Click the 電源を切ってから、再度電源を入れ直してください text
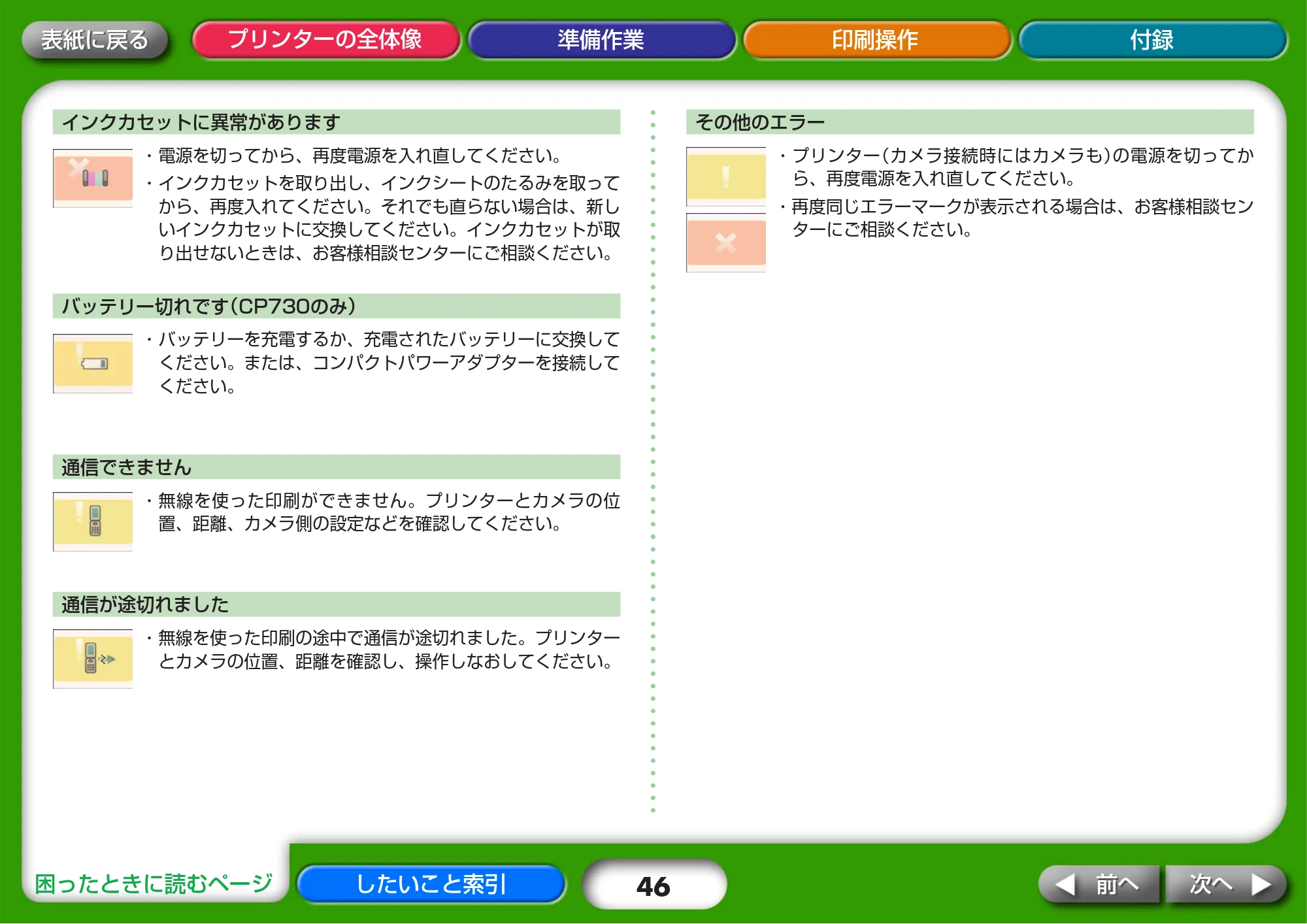This screenshot has width=1307, height=924. coord(359,156)
